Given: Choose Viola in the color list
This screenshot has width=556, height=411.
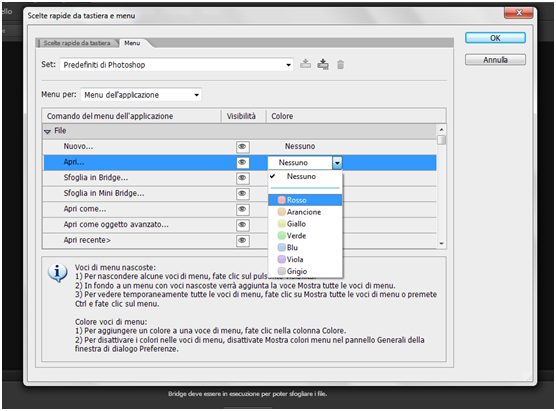Looking at the screenshot, I should click(305, 259).
